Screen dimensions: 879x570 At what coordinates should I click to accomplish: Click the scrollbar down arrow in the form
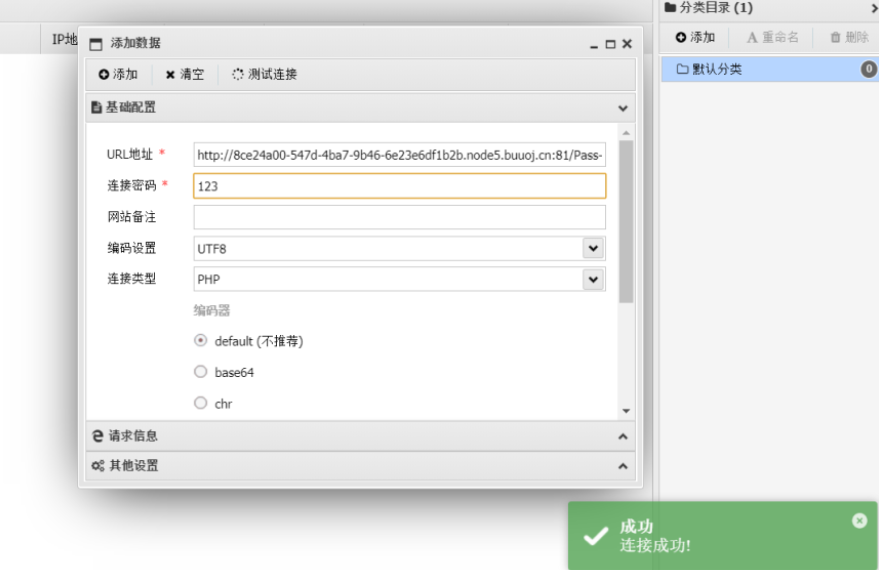click(x=626, y=411)
